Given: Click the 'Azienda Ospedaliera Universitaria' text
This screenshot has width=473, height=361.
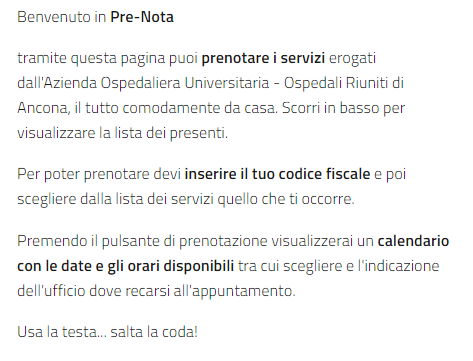Looking at the screenshot, I should (x=156, y=83).
